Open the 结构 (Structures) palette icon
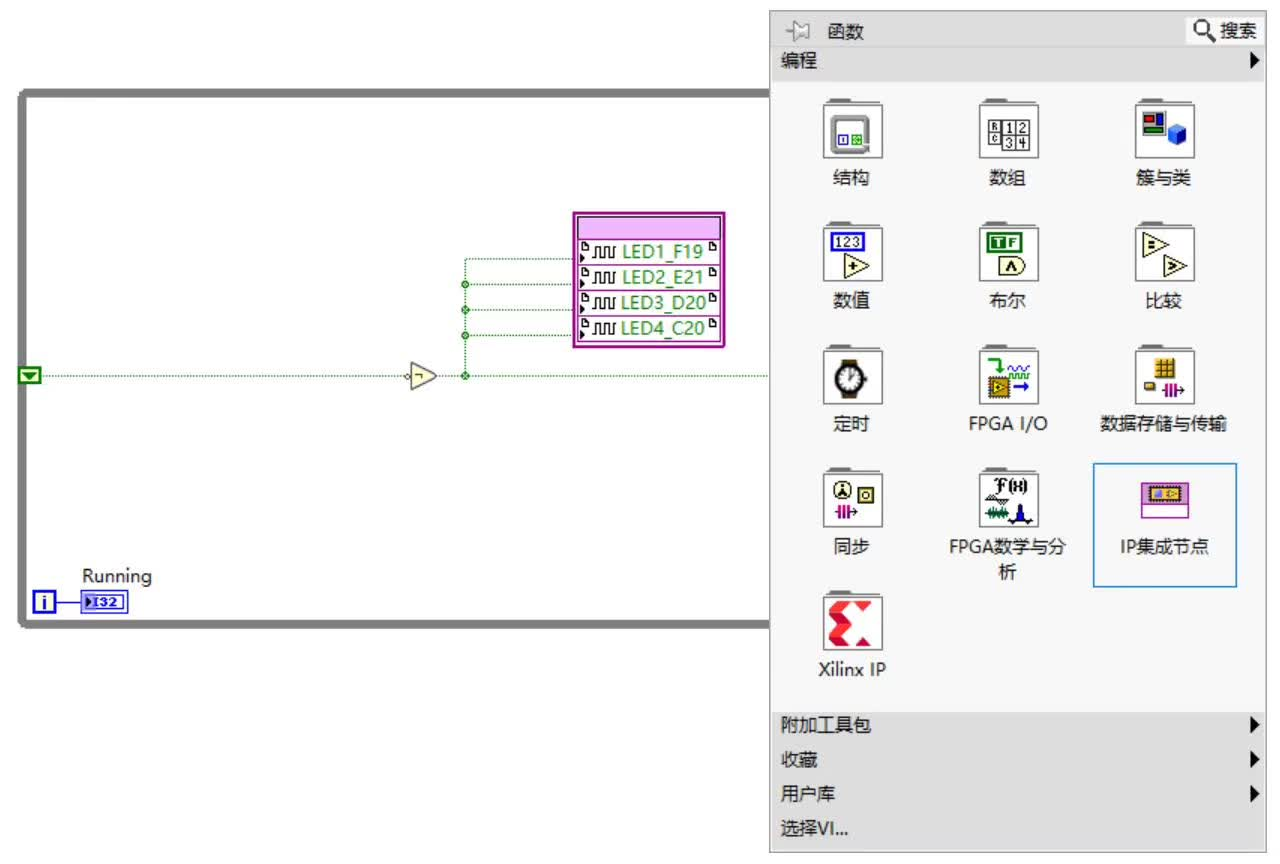 tap(852, 130)
